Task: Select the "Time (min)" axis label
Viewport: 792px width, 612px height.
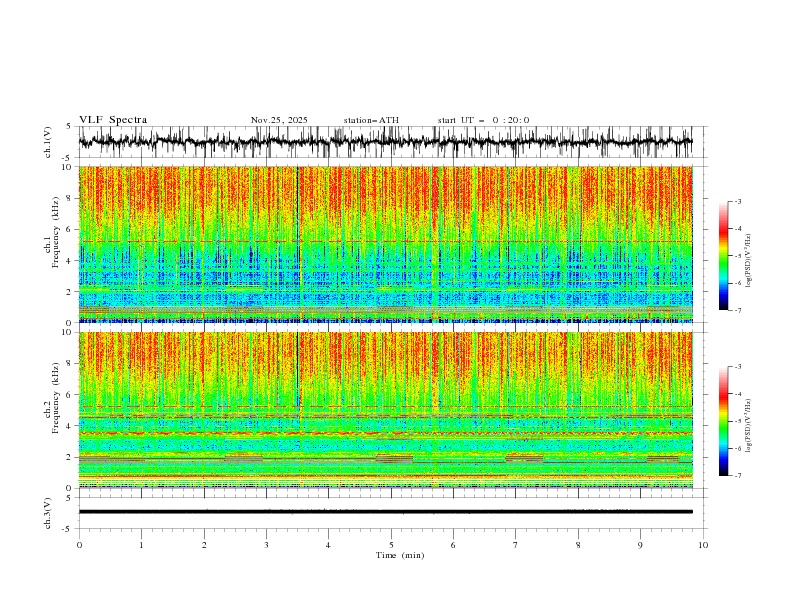Action: (400, 555)
